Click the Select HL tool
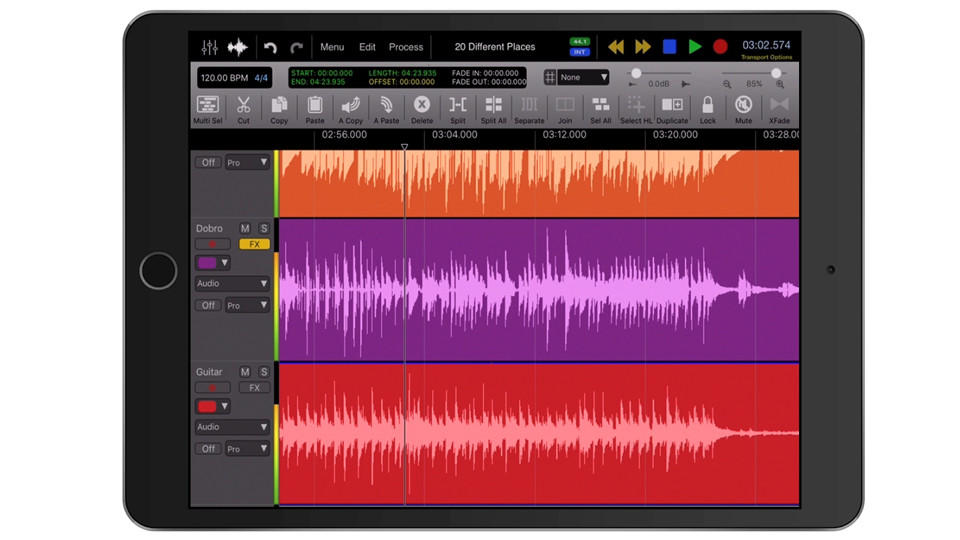Viewport: 960px width, 540px height. coord(636,110)
